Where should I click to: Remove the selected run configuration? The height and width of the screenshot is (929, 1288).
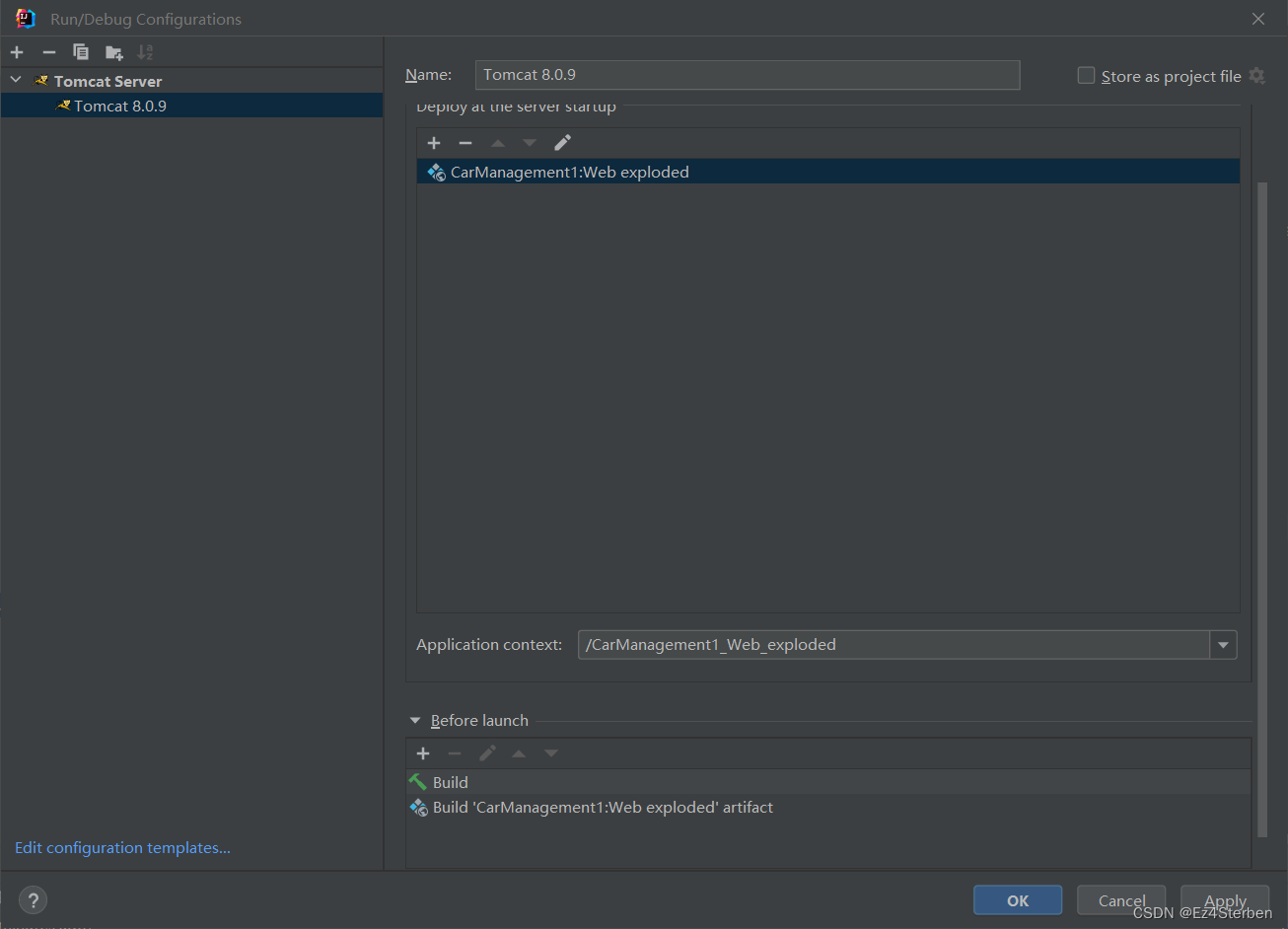click(49, 52)
